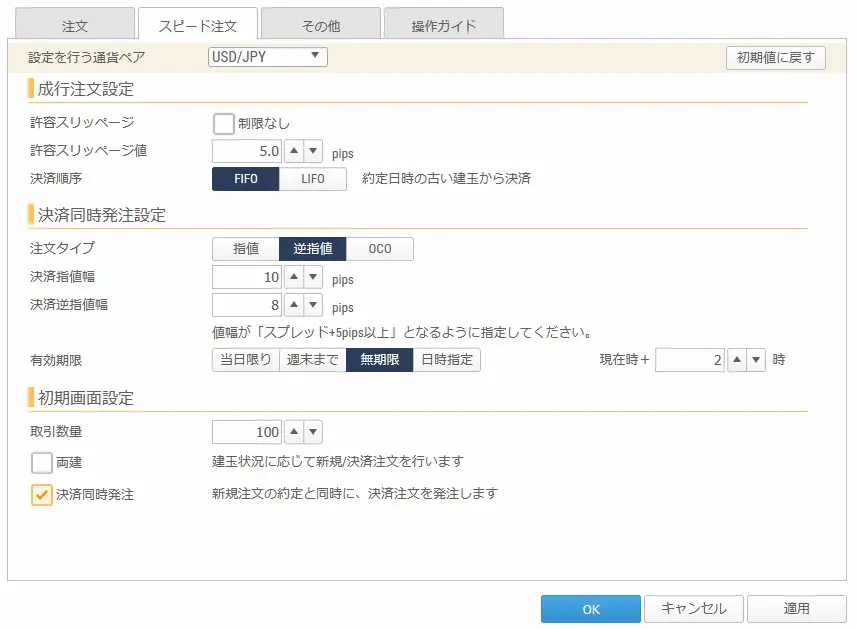Select FIFO settlement order
This screenshot has height=629, width=857.
click(245, 179)
